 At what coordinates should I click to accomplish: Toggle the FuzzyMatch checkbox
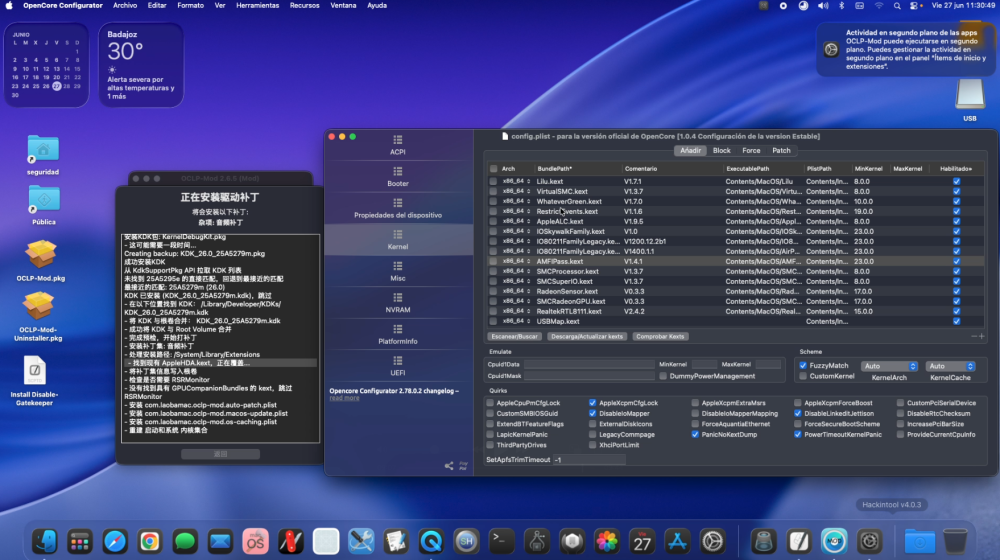pos(803,365)
